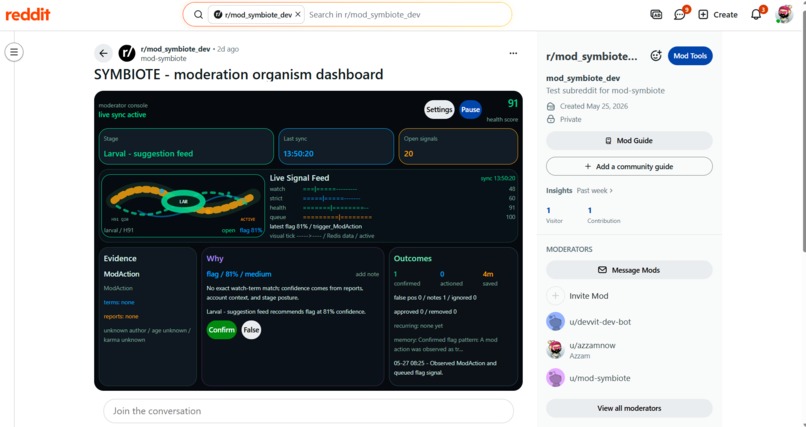Image resolution: width=806 pixels, height=427 pixels.
Task: View all moderators
Action: [629, 409]
